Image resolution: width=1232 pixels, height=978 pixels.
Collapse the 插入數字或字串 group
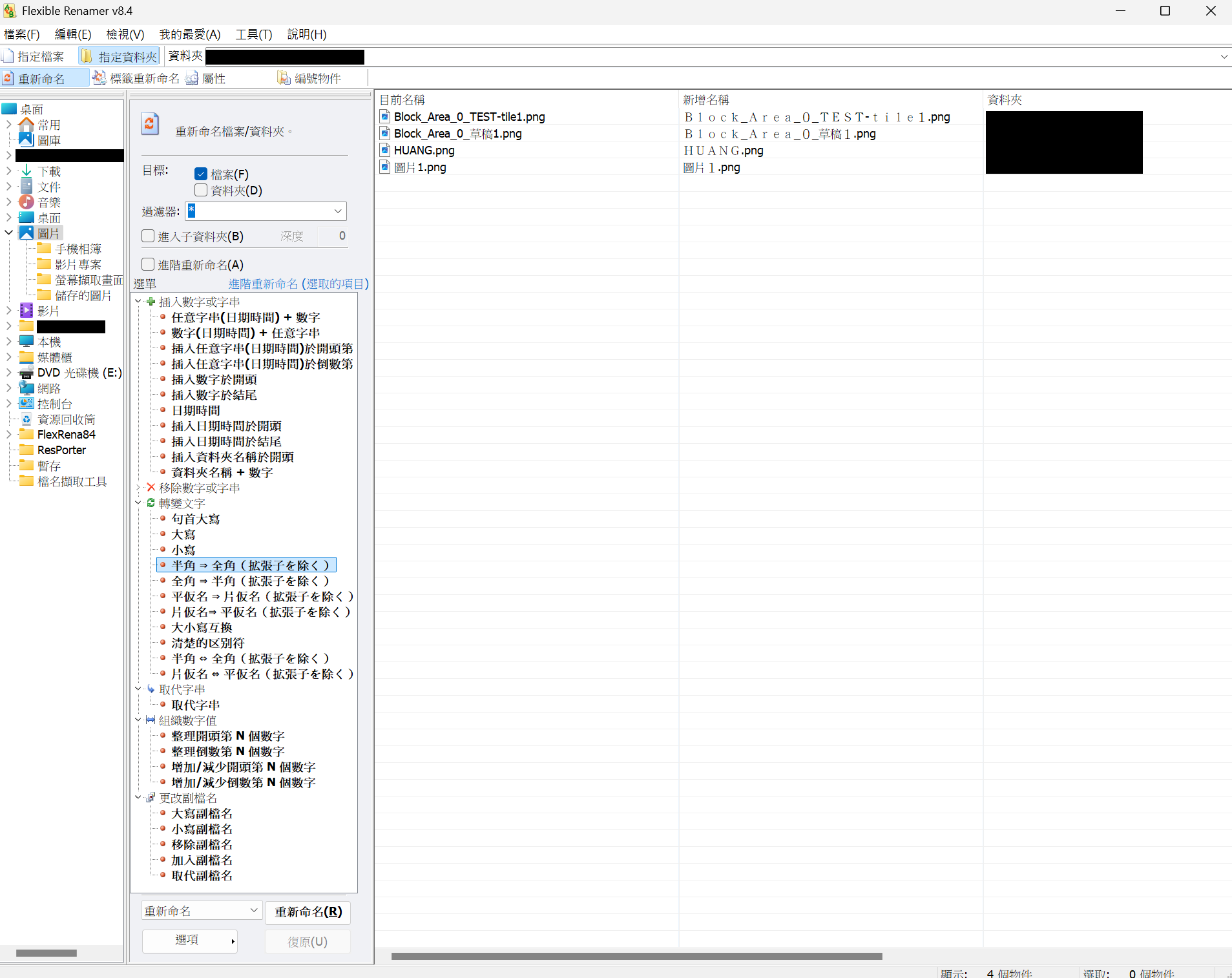(x=138, y=301)
